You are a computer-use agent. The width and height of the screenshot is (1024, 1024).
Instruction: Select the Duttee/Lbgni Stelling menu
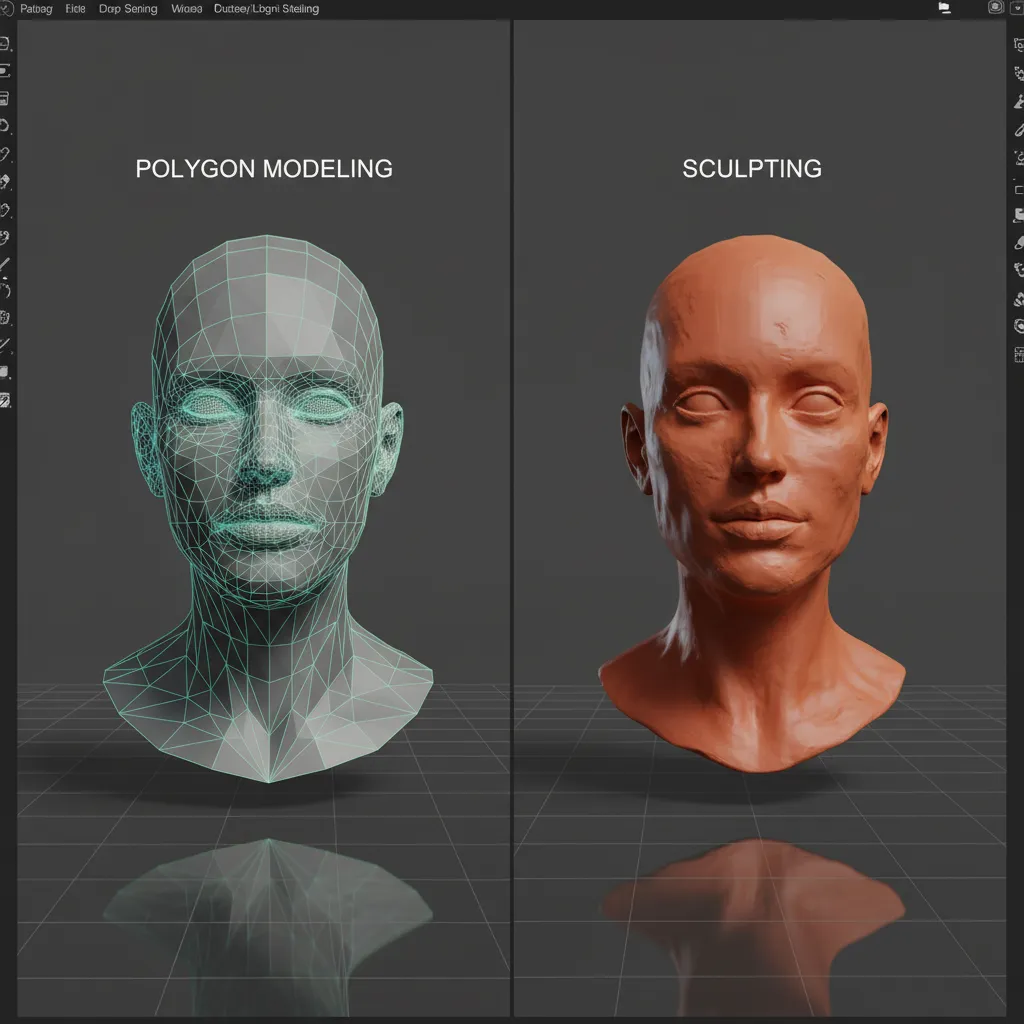point(267,9)
